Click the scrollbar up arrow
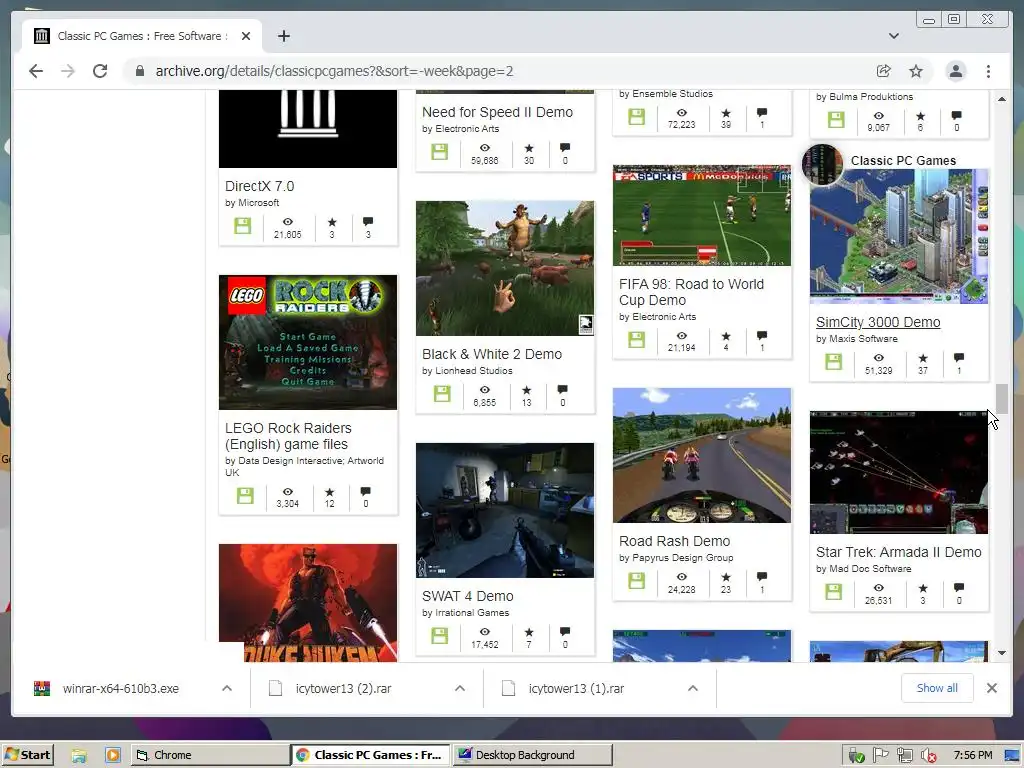This screenshot has height=768, width=1024. pos(1002,99)
